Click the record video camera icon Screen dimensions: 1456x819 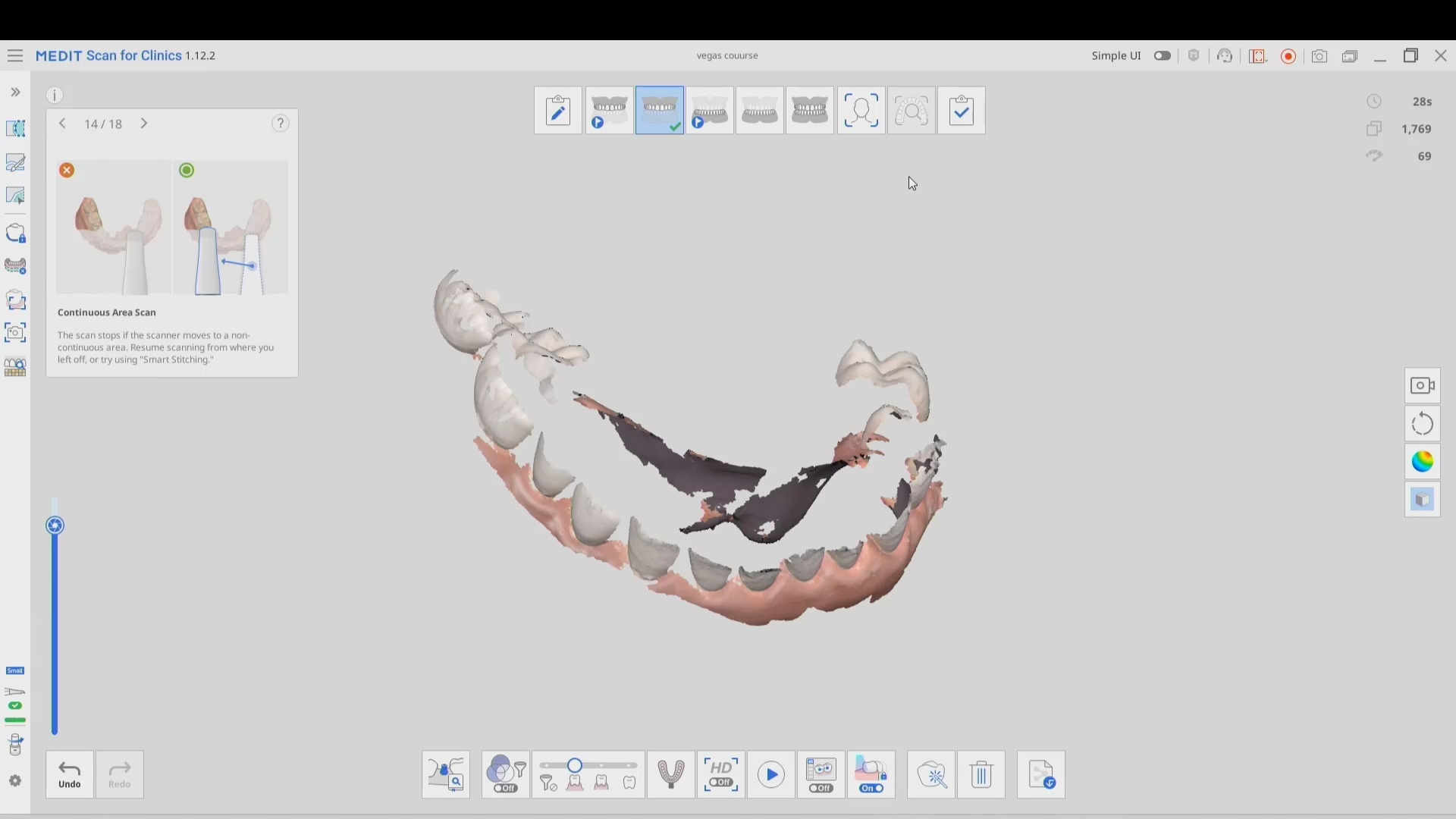[x=1422, y=385]
